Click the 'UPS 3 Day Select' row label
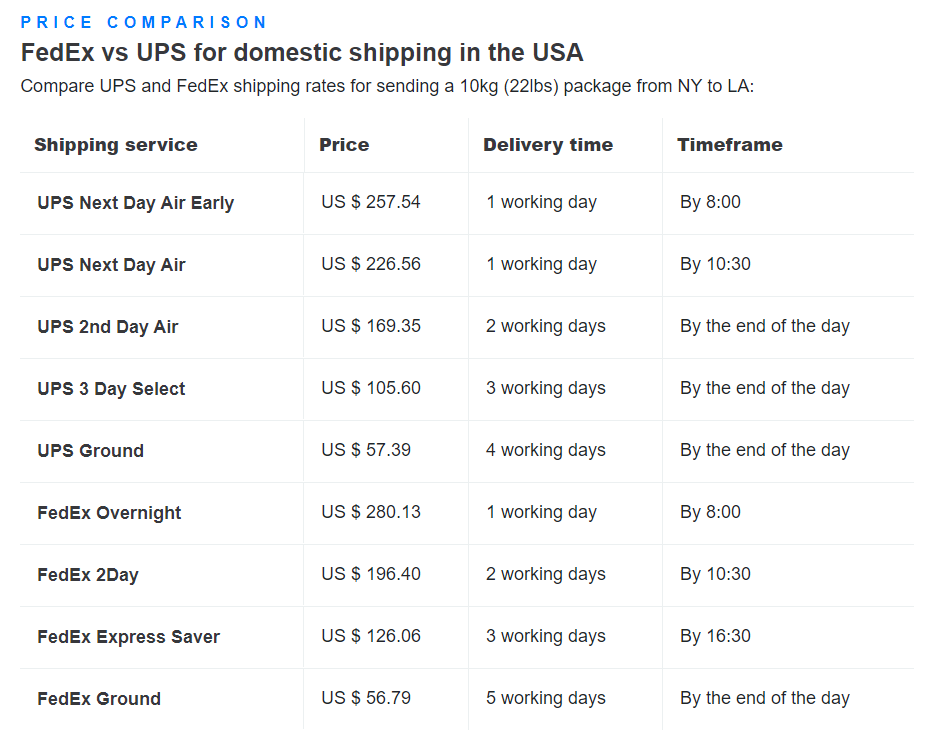This screenshot has height=743, width=930. (111, 389)
